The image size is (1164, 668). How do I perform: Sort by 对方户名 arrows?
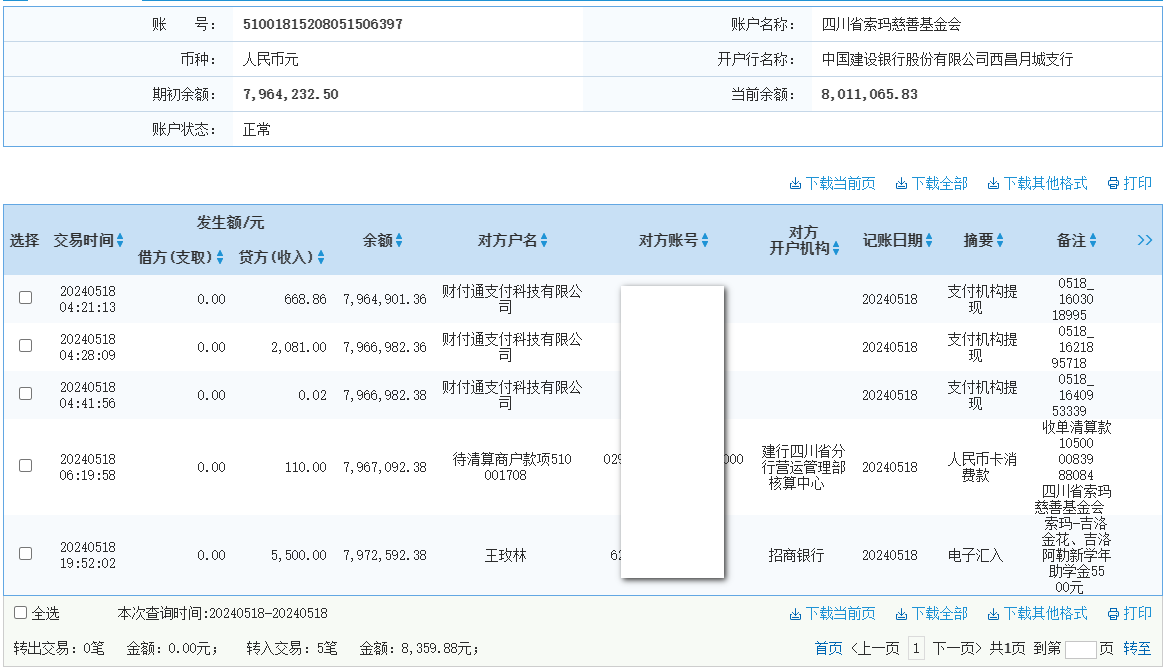click(544, 240)
